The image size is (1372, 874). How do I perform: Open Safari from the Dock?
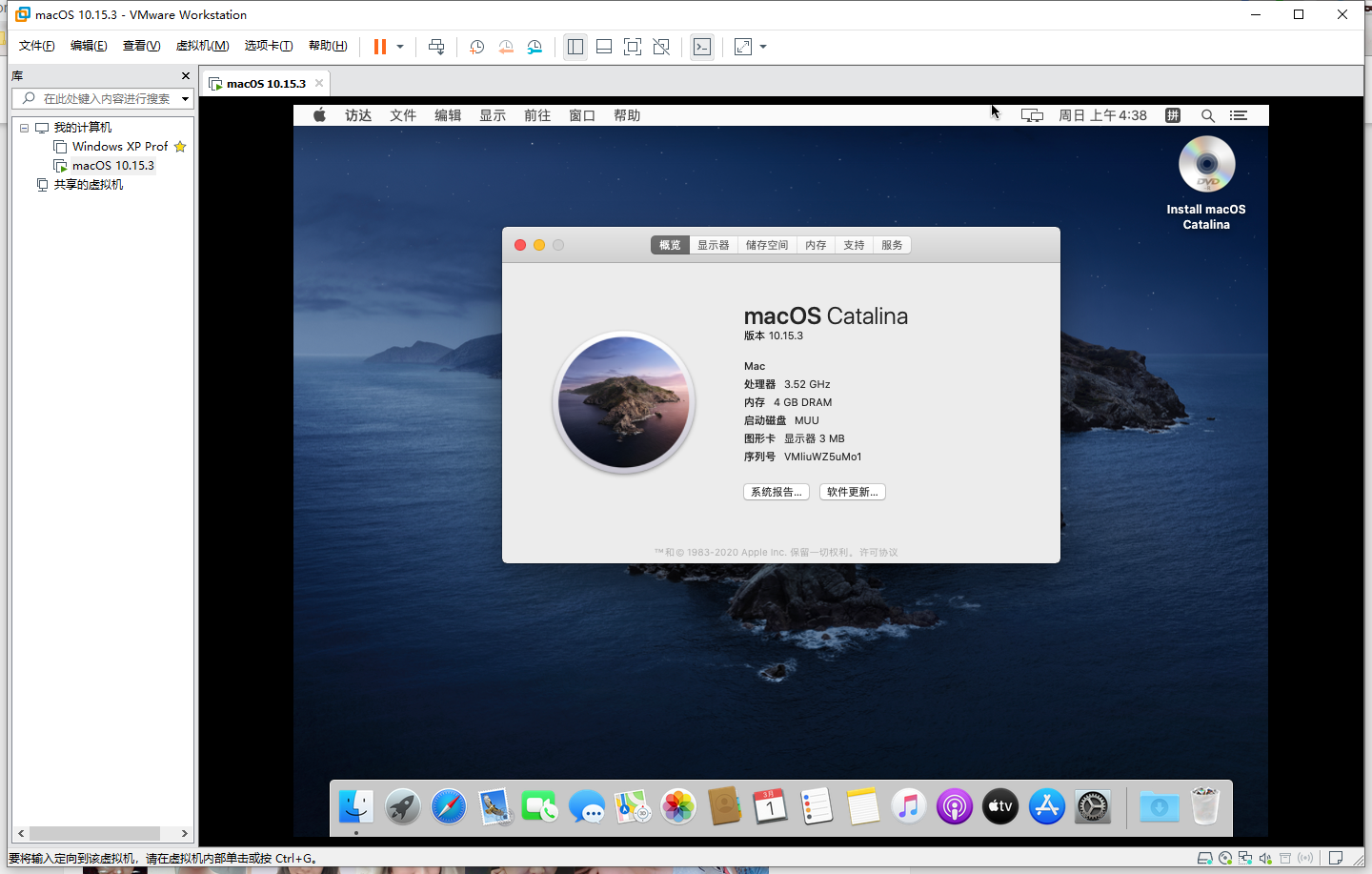tap(449, 807)
